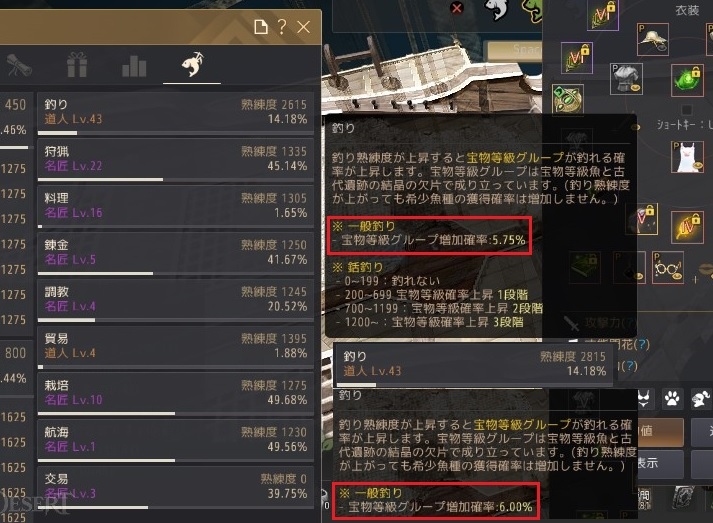Click the white dress costume slot
713x523 pixels.
tap(687, 157)
